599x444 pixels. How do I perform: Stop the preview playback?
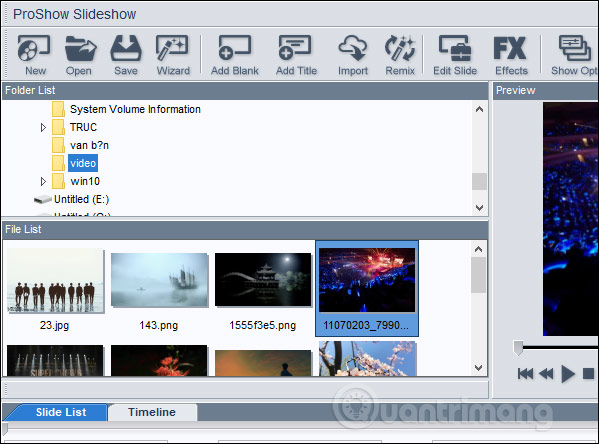click(588, 373)
